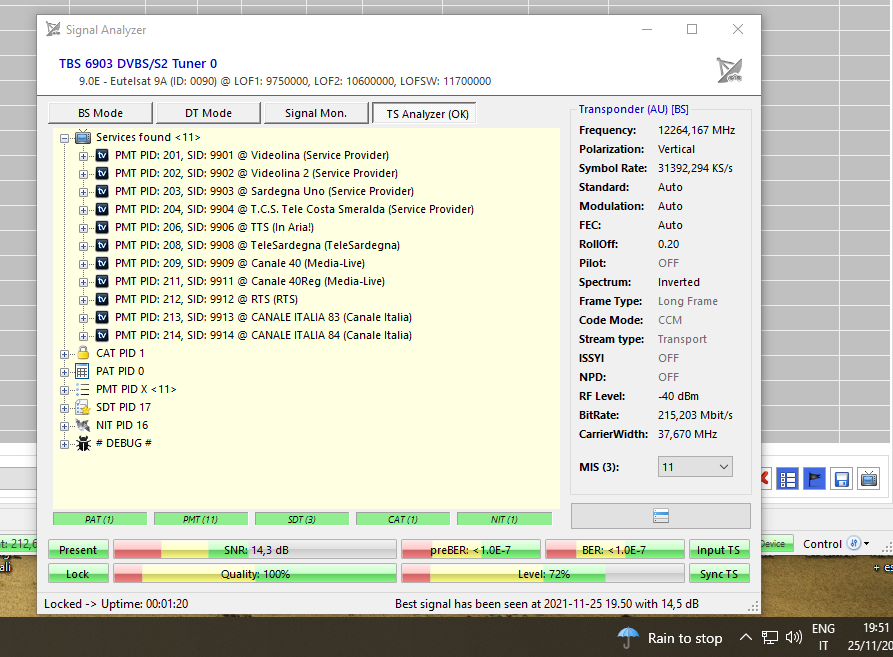
Task: Click the Sync TS button
Action: [719, 574]
